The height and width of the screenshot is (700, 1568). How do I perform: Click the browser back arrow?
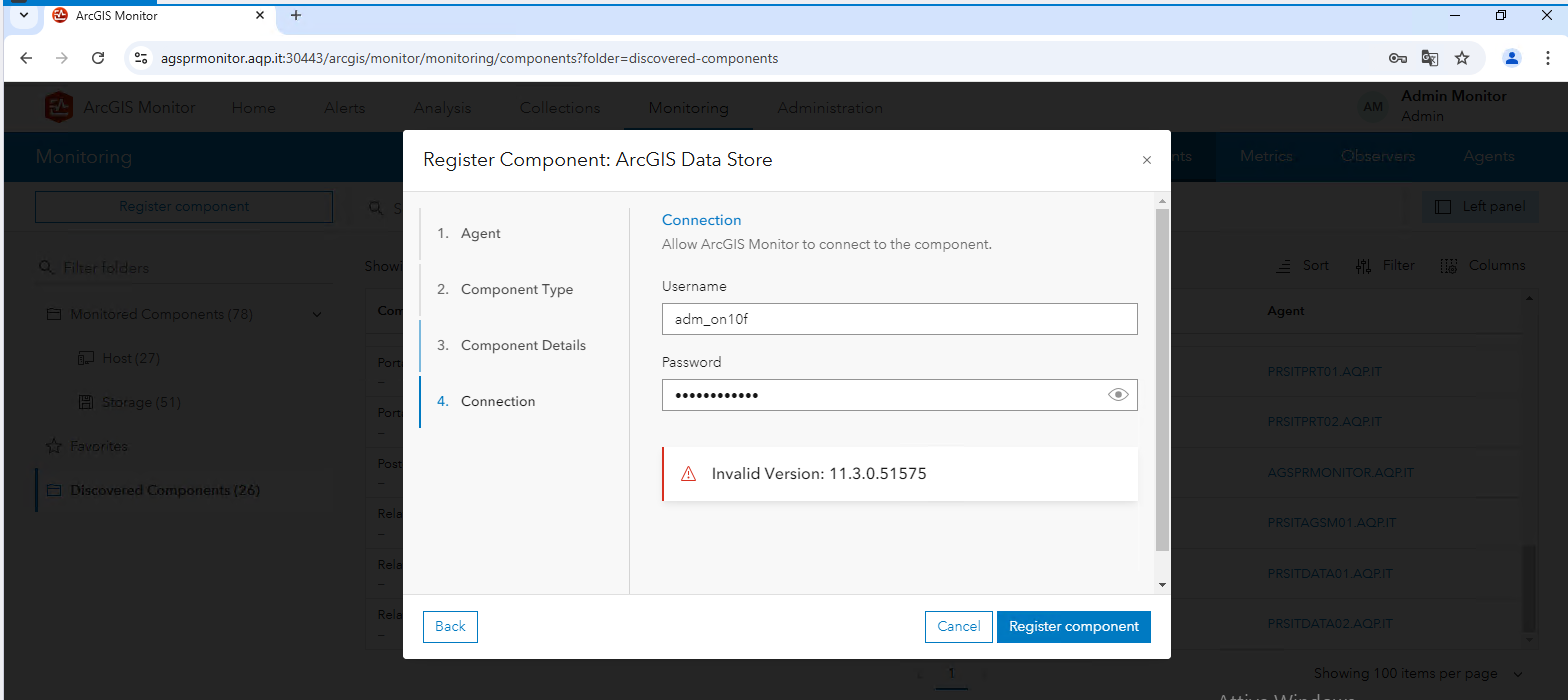26,58
